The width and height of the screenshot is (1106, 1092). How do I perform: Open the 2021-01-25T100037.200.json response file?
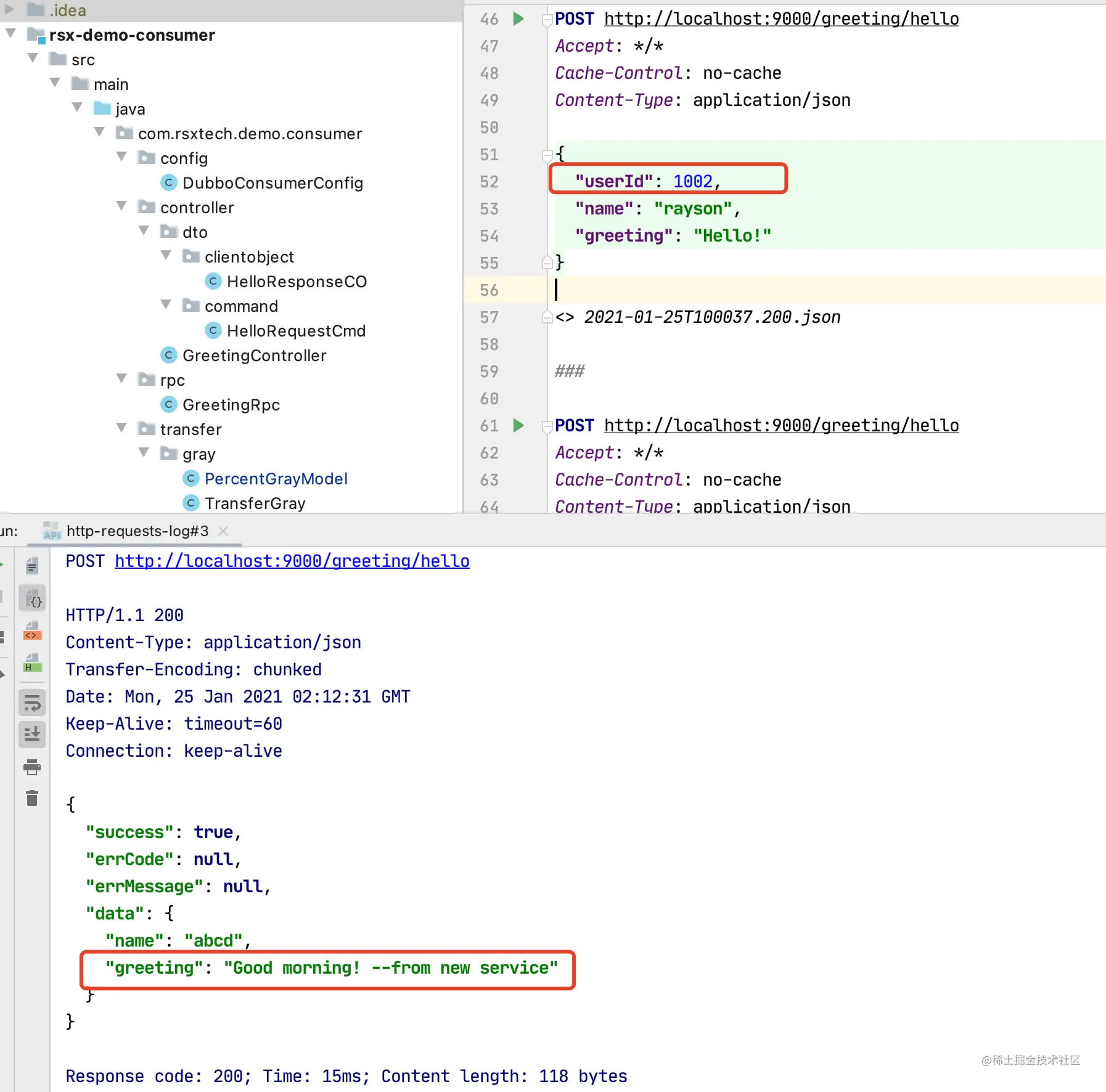tap(712, 317)
